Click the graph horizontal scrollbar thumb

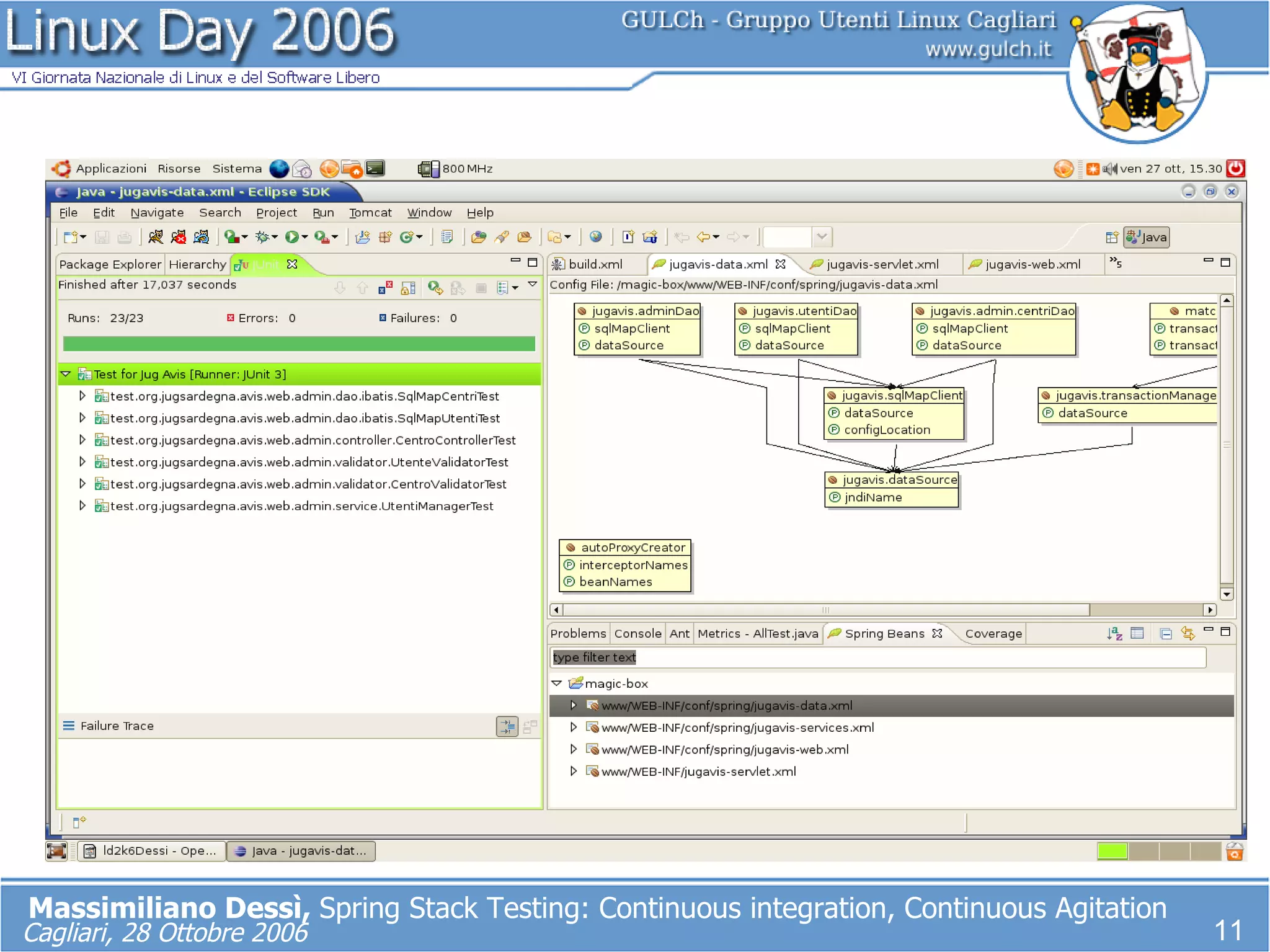(x=826, y=610)
